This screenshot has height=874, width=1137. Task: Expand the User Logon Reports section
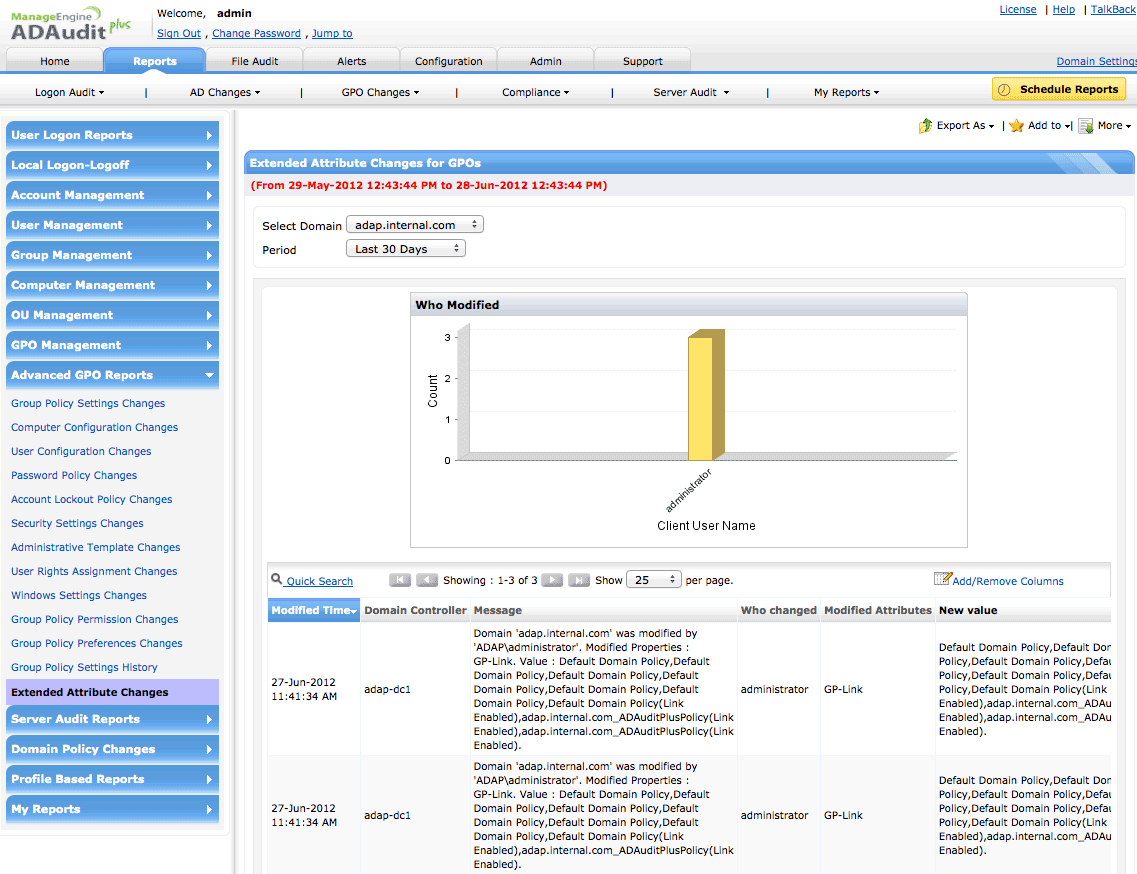point(112,135)
